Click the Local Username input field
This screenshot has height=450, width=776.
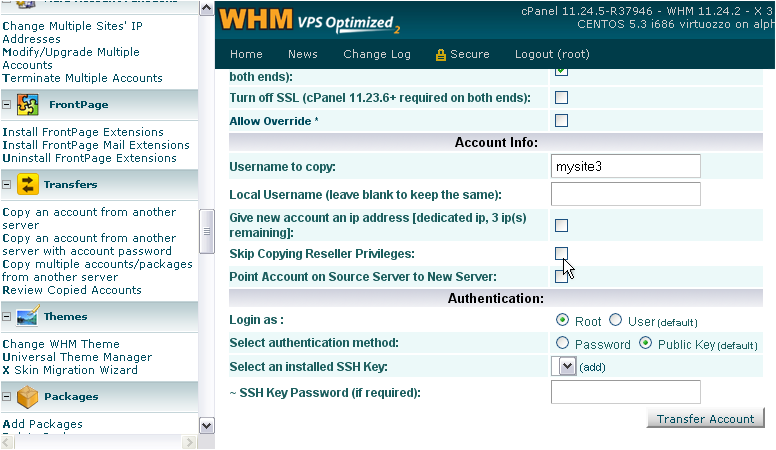click(626, 194)
